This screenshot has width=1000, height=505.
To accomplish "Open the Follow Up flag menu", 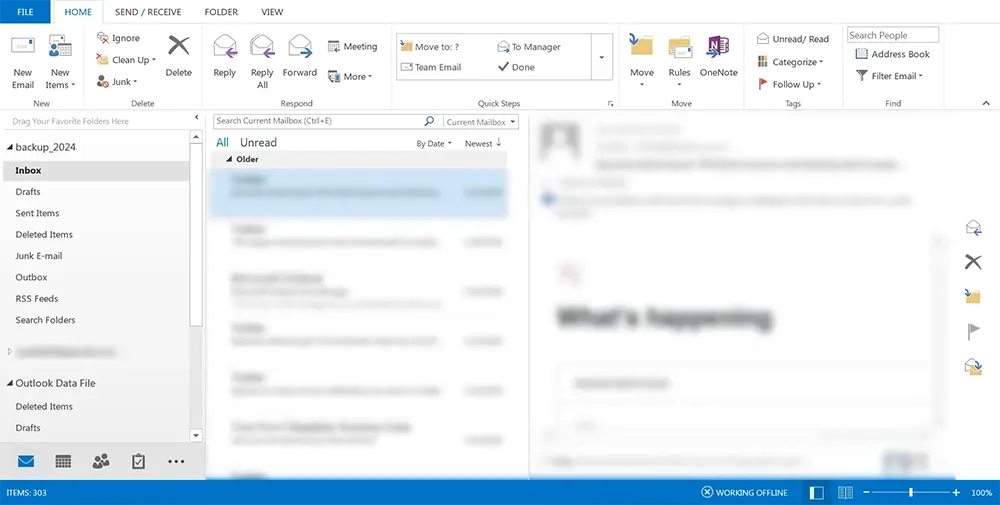I will tap(789, 84).
